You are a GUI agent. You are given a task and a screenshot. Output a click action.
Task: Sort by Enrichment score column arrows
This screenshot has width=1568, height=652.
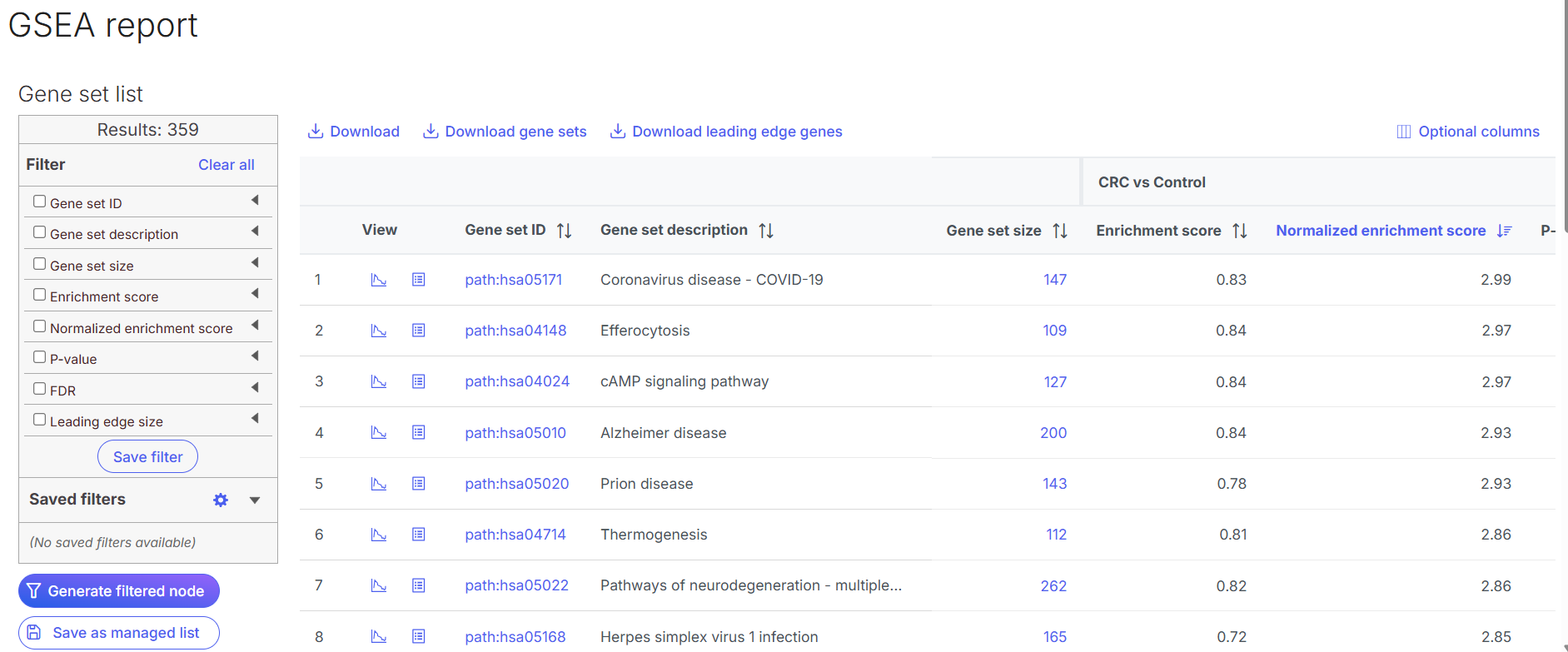click(1239, 231)
